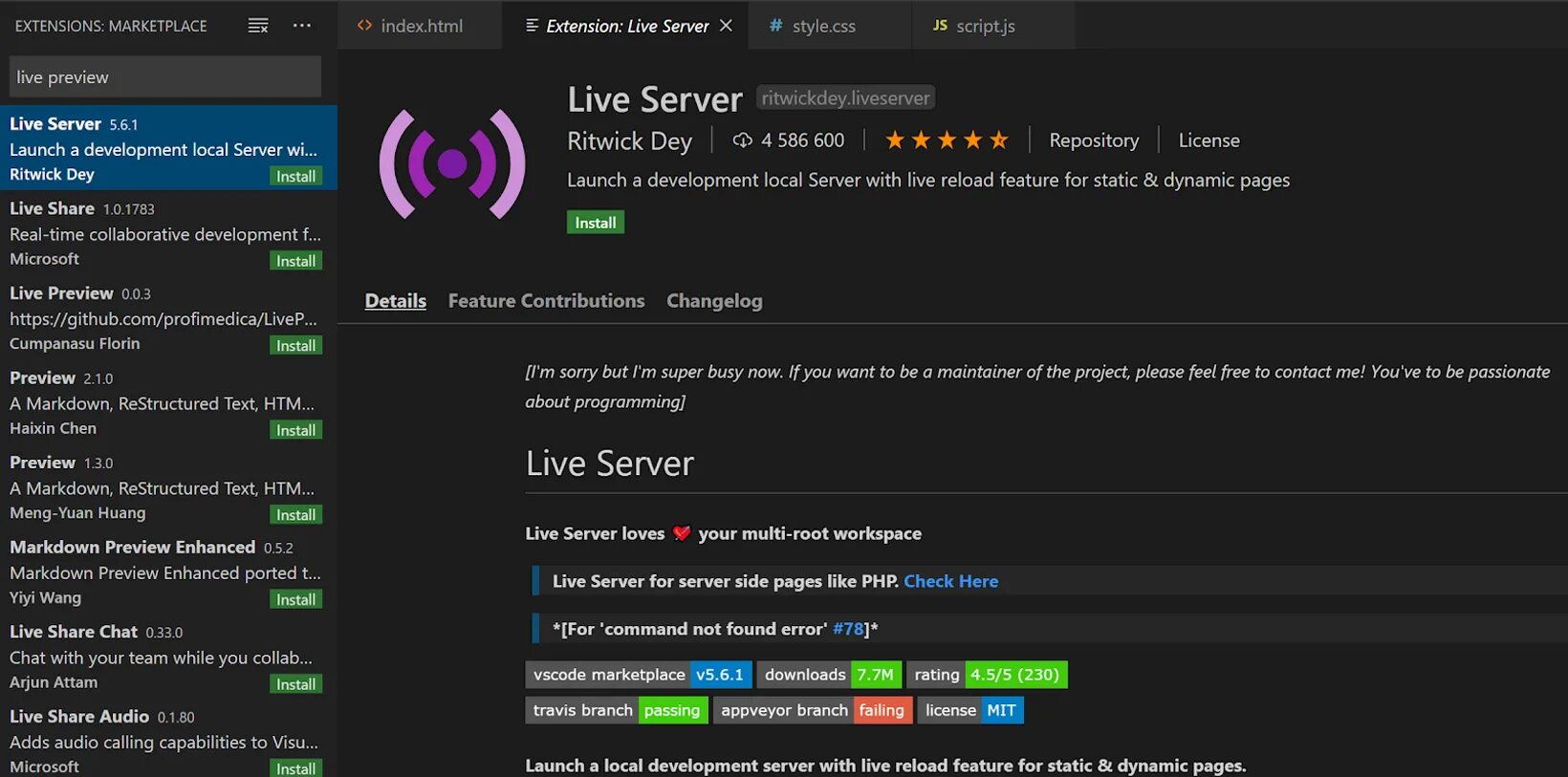Click the Ritwick Dey publisher name
The image size is (1568, 777).
(629, 141)
